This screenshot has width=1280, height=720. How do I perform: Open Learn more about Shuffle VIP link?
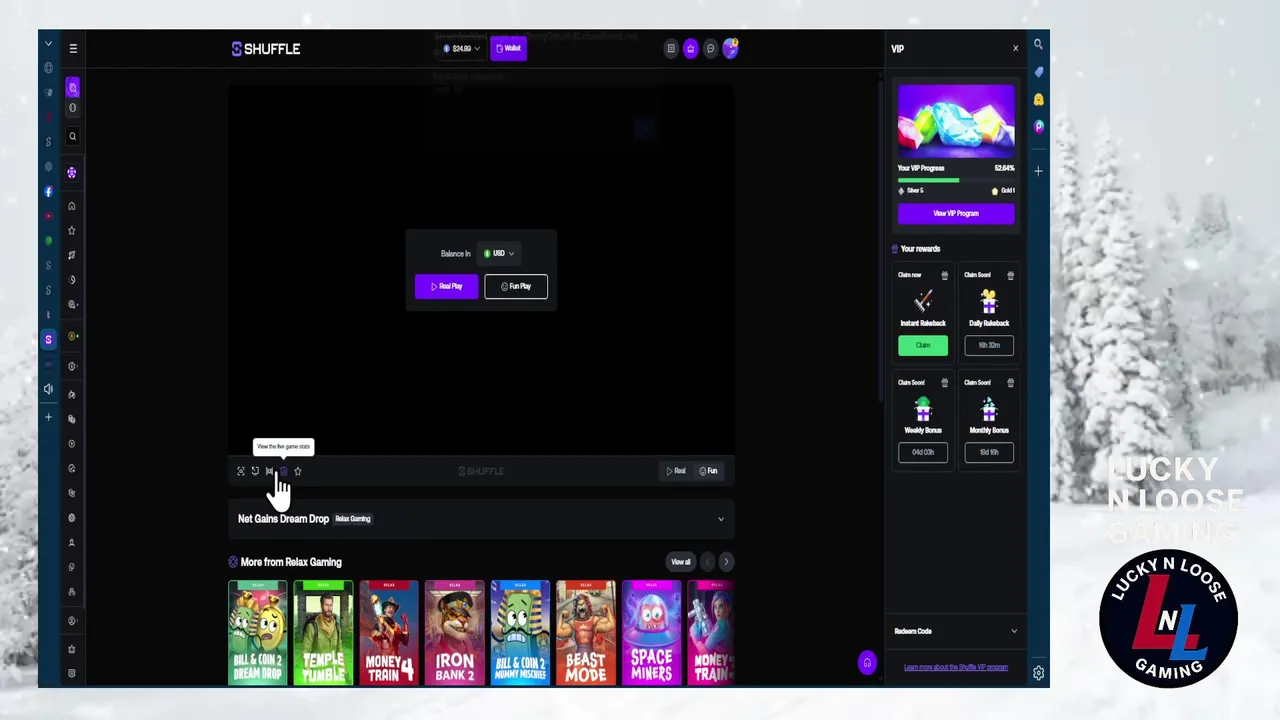(956, 667)
